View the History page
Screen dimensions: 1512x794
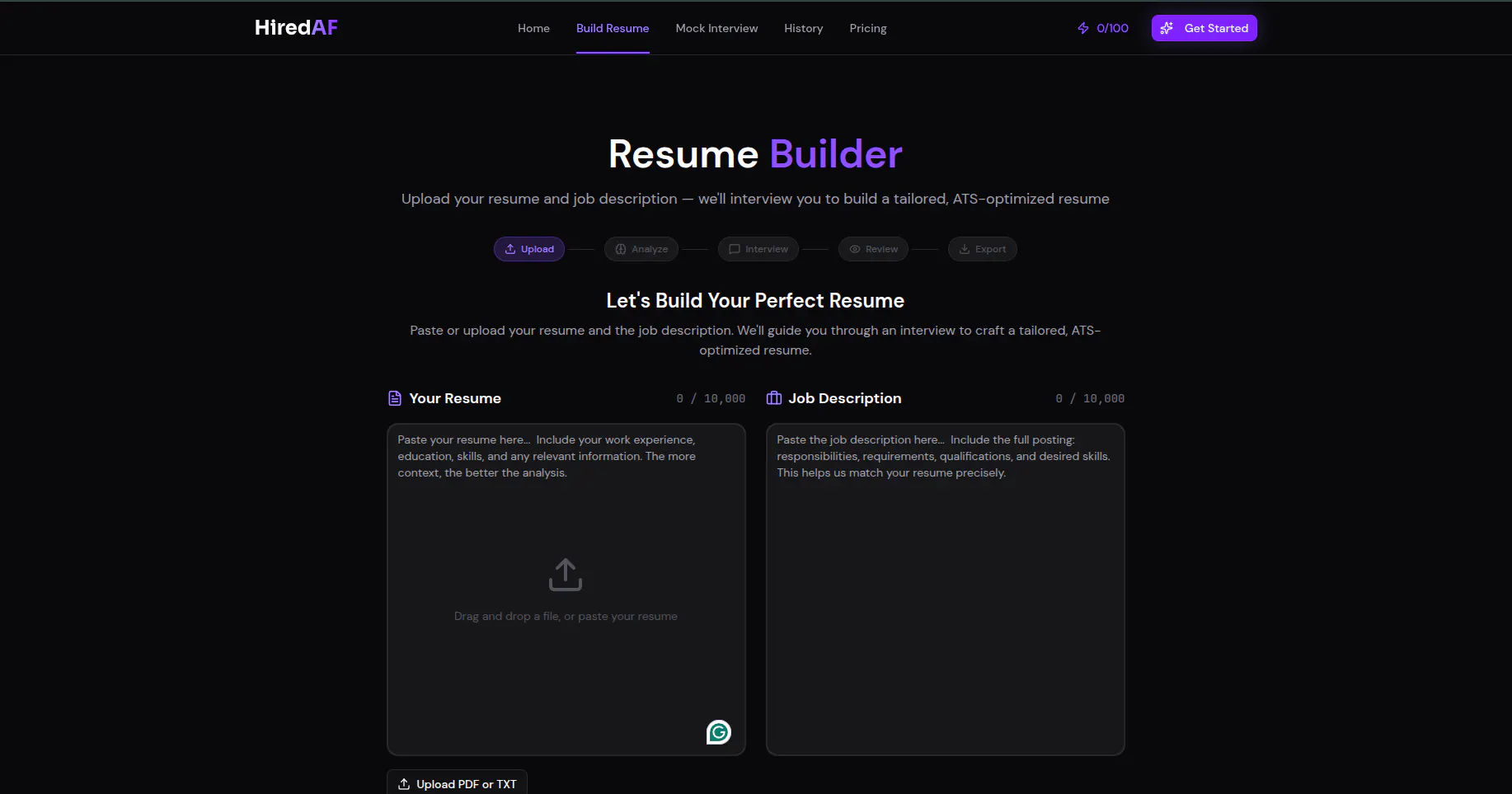coord(803,28)
